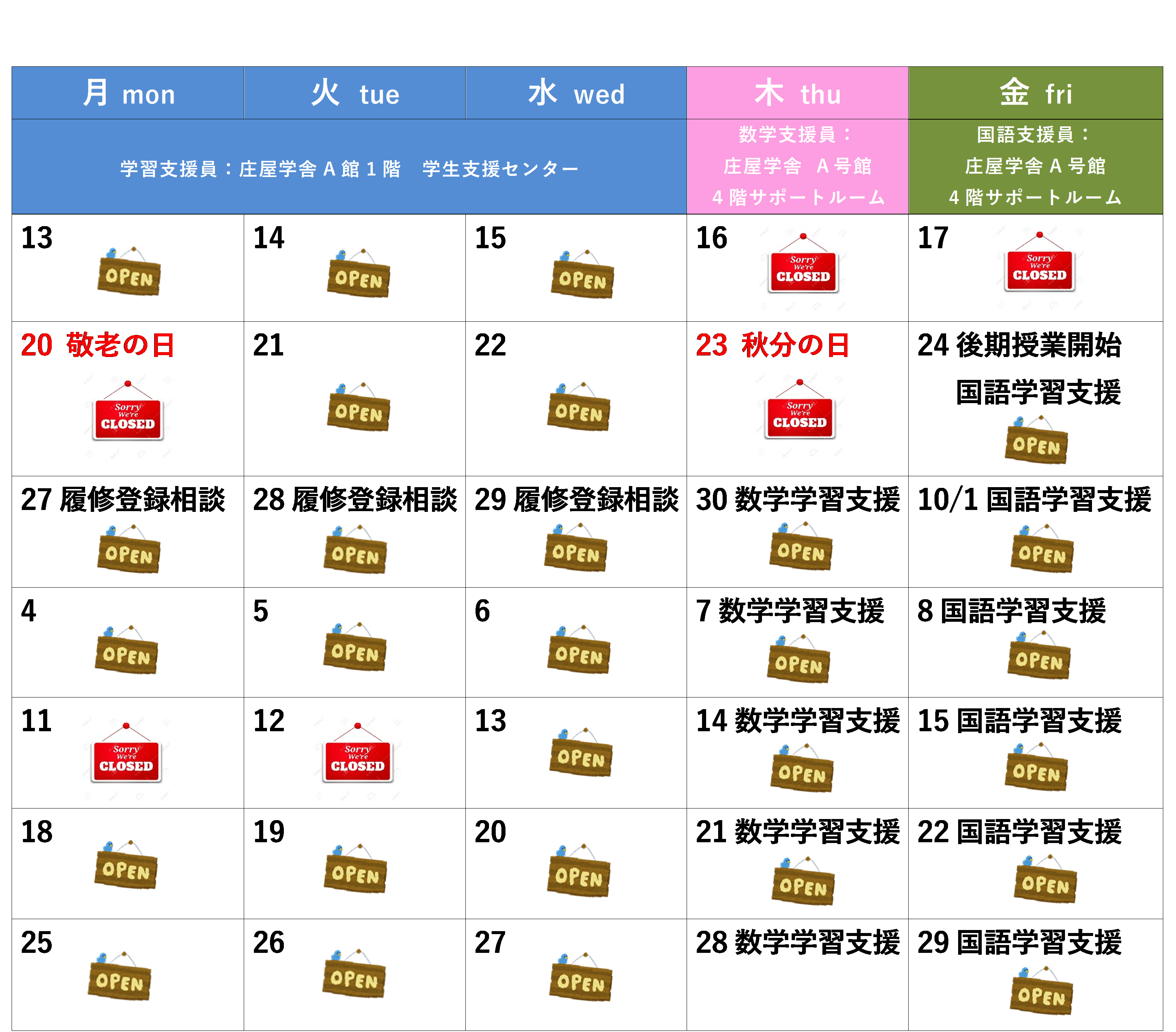Screen dimensions: 1176x1032
Task: Click the '8 国語学習支援' label
Action: click(x=1011, y=611)
